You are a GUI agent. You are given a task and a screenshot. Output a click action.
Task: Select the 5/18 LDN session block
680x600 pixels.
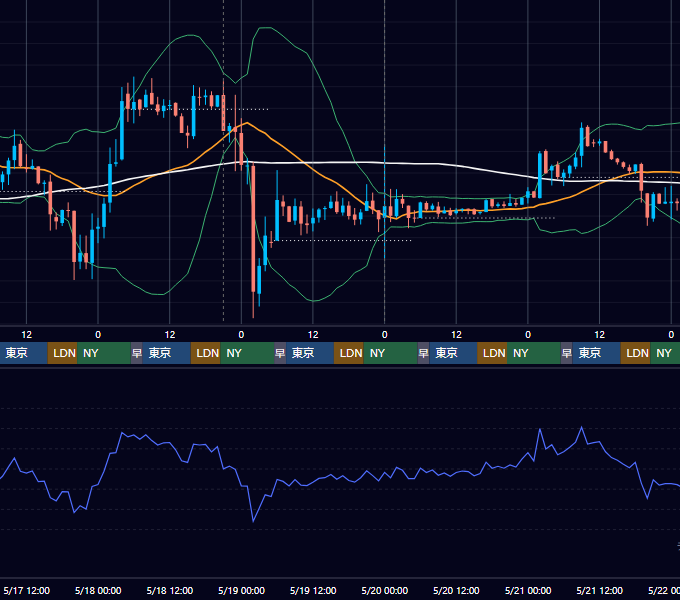coord(206,353)
